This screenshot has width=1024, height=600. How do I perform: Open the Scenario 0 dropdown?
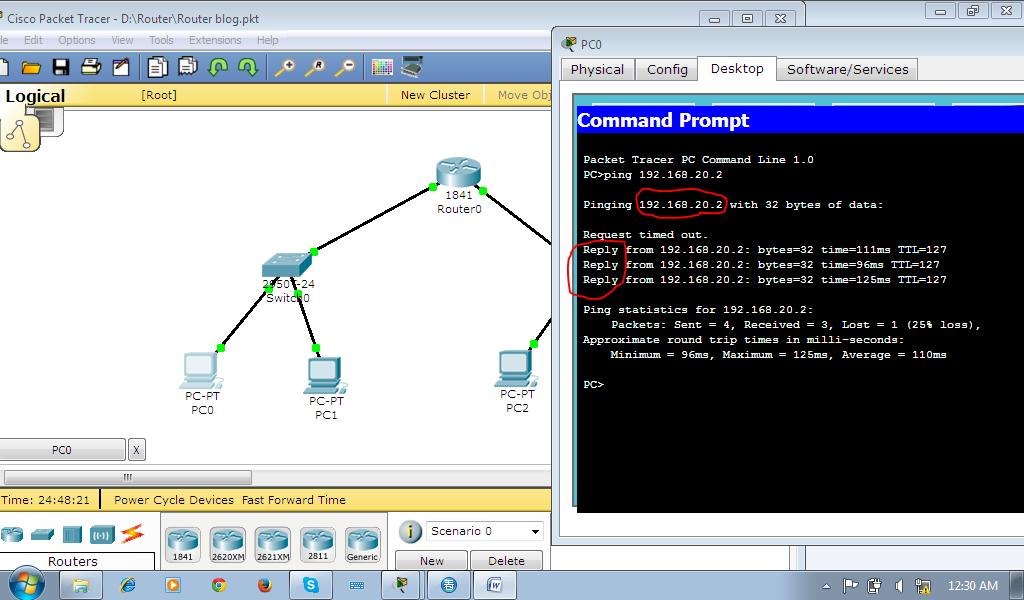click(485, 531)
